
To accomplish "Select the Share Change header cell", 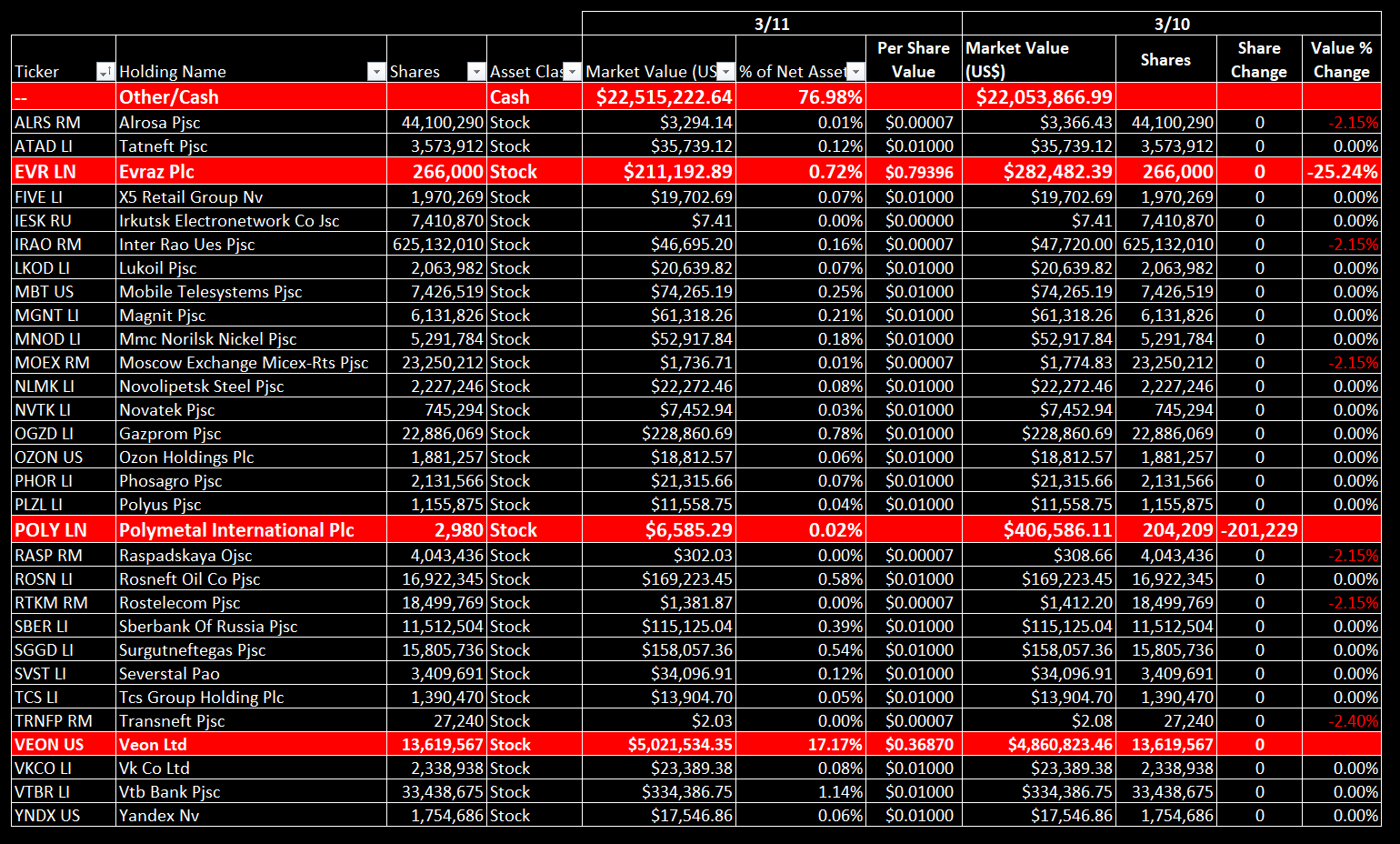I will [1259, 59].
